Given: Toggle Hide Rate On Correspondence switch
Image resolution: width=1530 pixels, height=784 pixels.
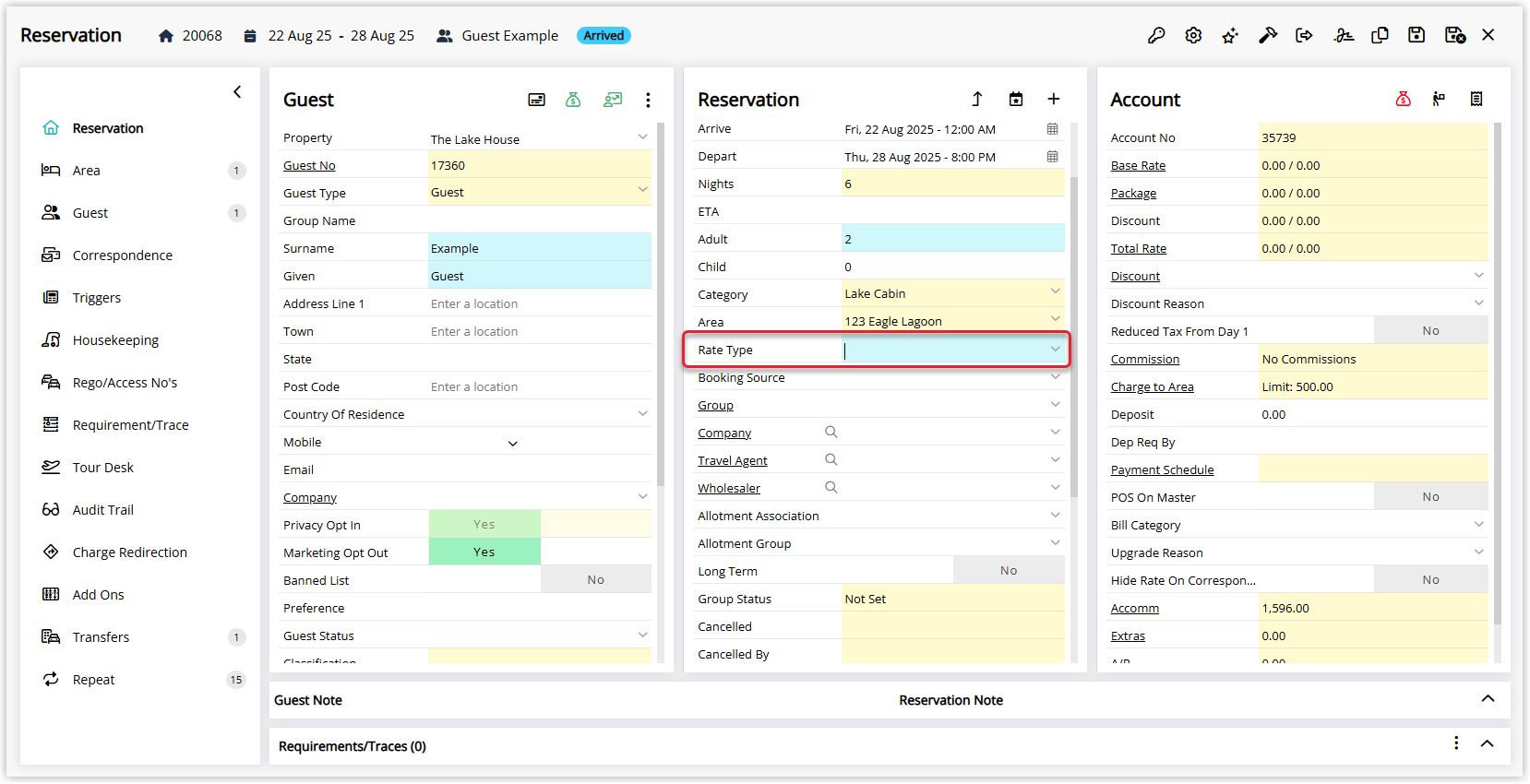Looking at the screenshot, I should pyautogui.click(x=1430, y=579).
